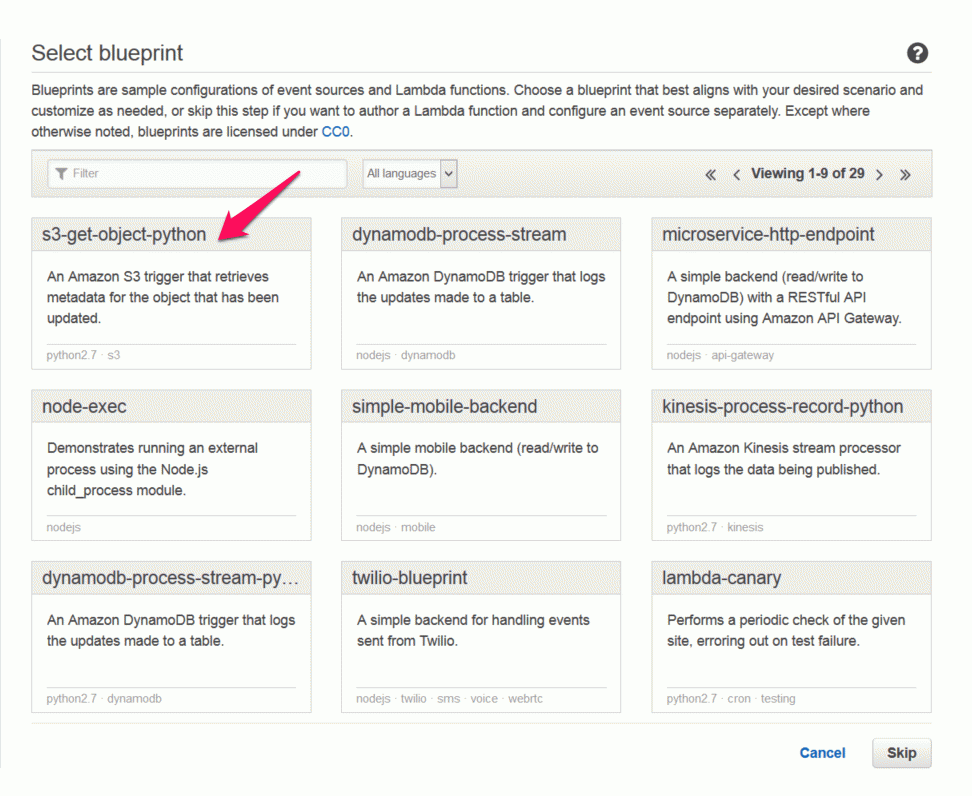Choose the kinesis-process-record-python blueprint
The width and height of the screenshot is (972, 796).
coord(791,465)
